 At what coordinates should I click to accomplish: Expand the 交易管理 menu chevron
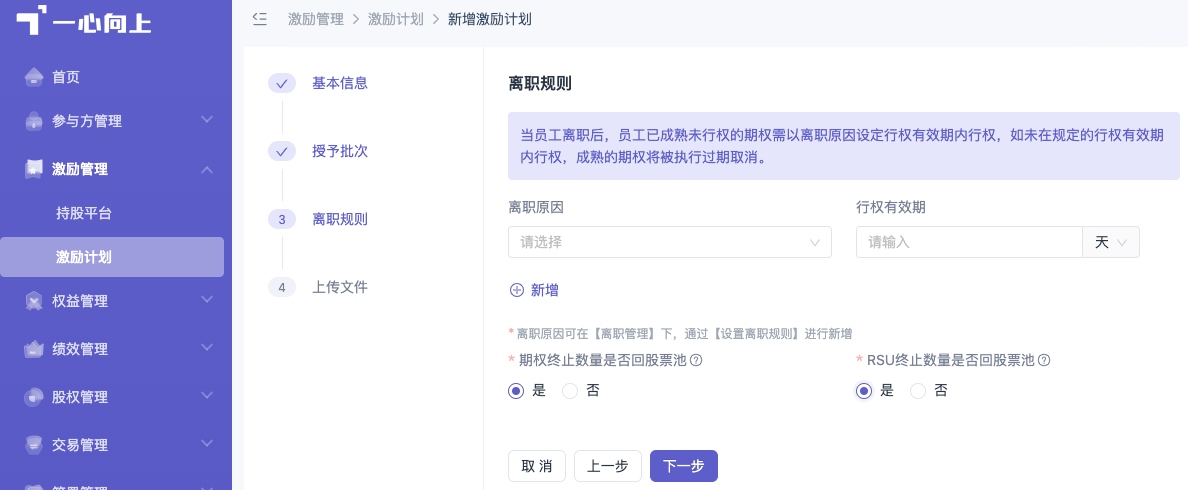pos(207,443)
